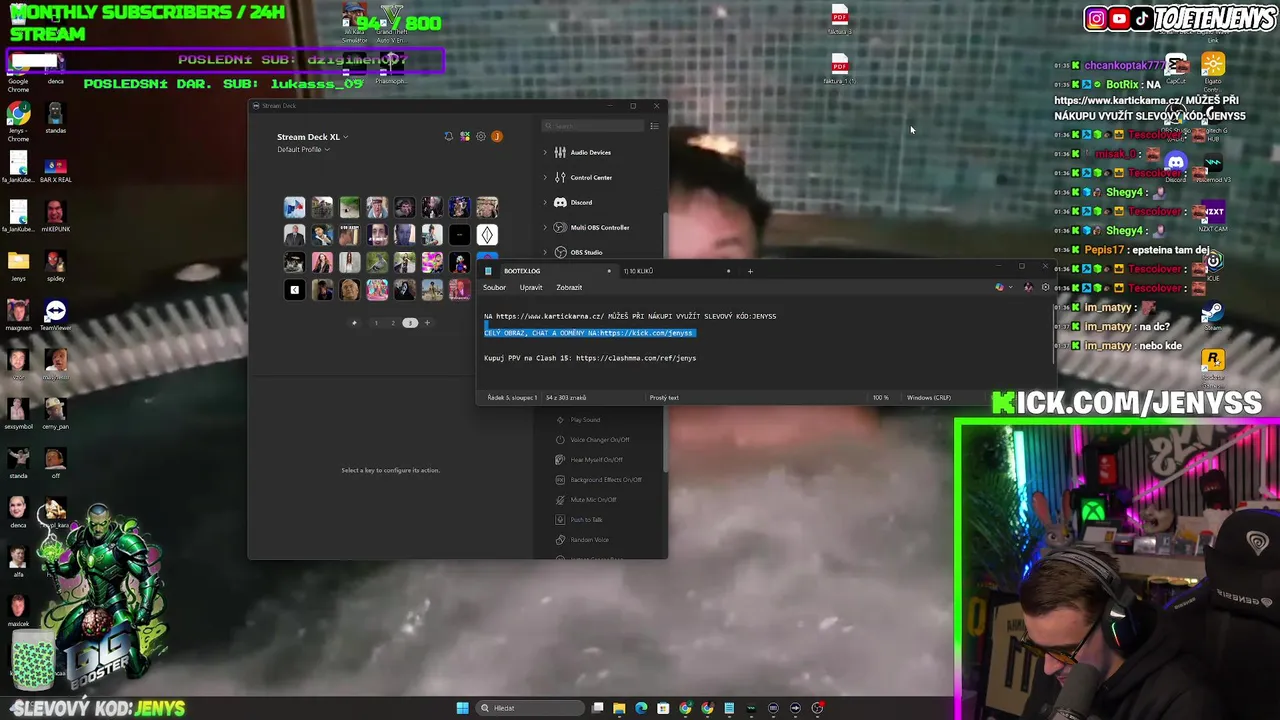The width and height of the screenshot is (1280, 720).
Task: Click the Audio Devices mixer icon
Action: (x=560, y=152)
